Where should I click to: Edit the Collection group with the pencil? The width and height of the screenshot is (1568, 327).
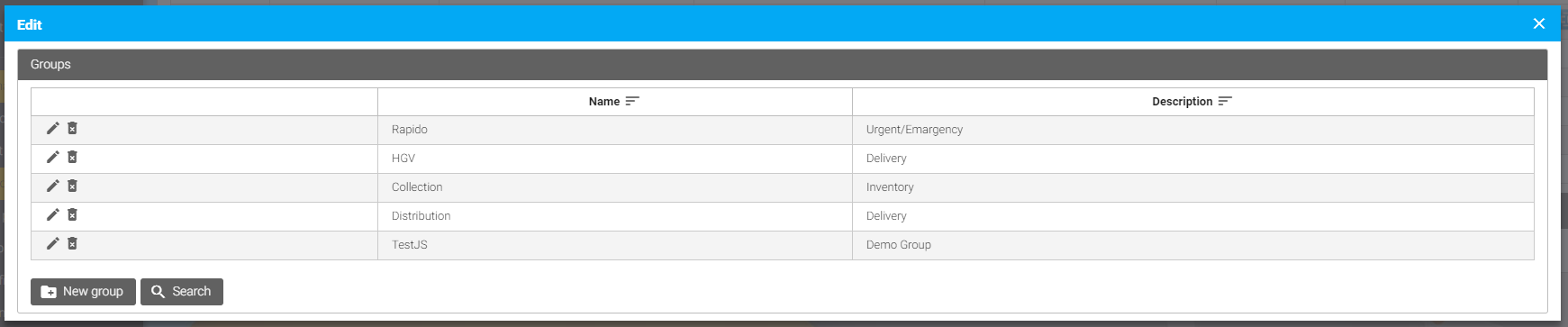(53, 186)
